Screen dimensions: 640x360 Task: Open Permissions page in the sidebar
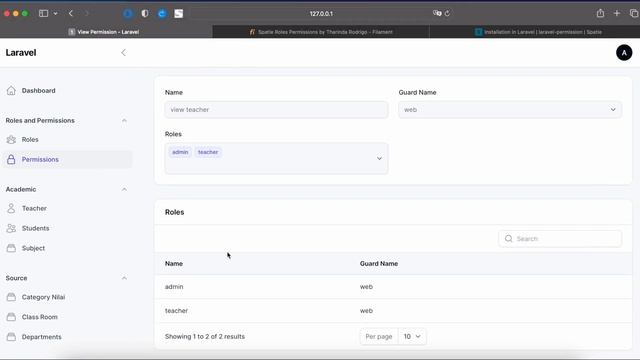[x=40, y=160]
